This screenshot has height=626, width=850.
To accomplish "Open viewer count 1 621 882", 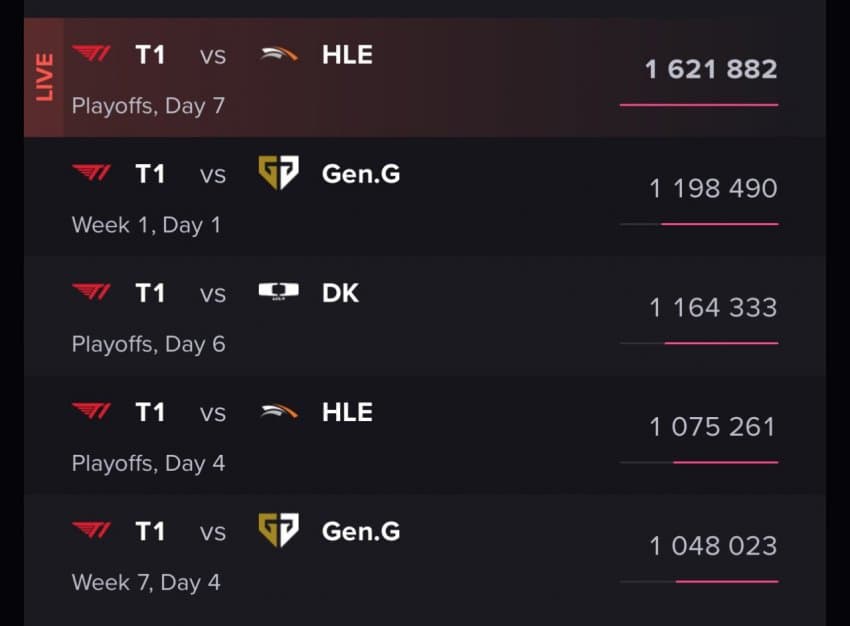I will tap(711, 69).
